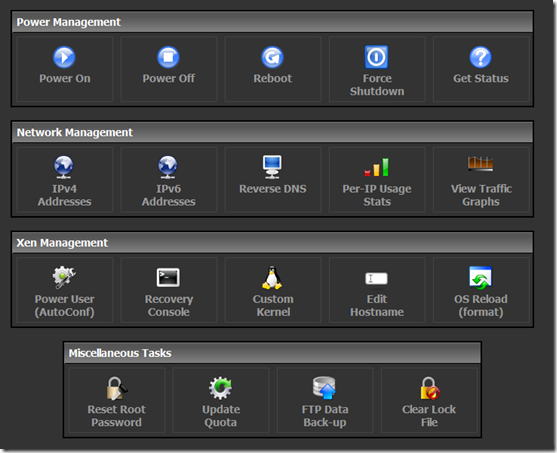
Task: Open Reverse DNS monitor icon
Action: (272, 167)
